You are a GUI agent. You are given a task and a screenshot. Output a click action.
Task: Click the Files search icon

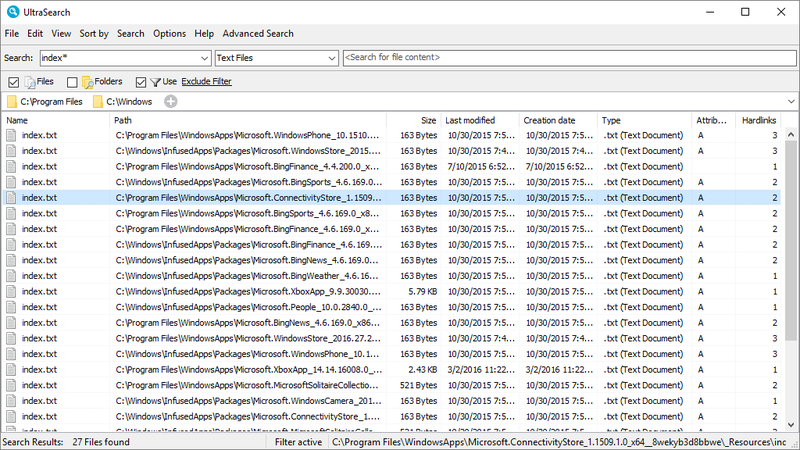coord(30,81)
